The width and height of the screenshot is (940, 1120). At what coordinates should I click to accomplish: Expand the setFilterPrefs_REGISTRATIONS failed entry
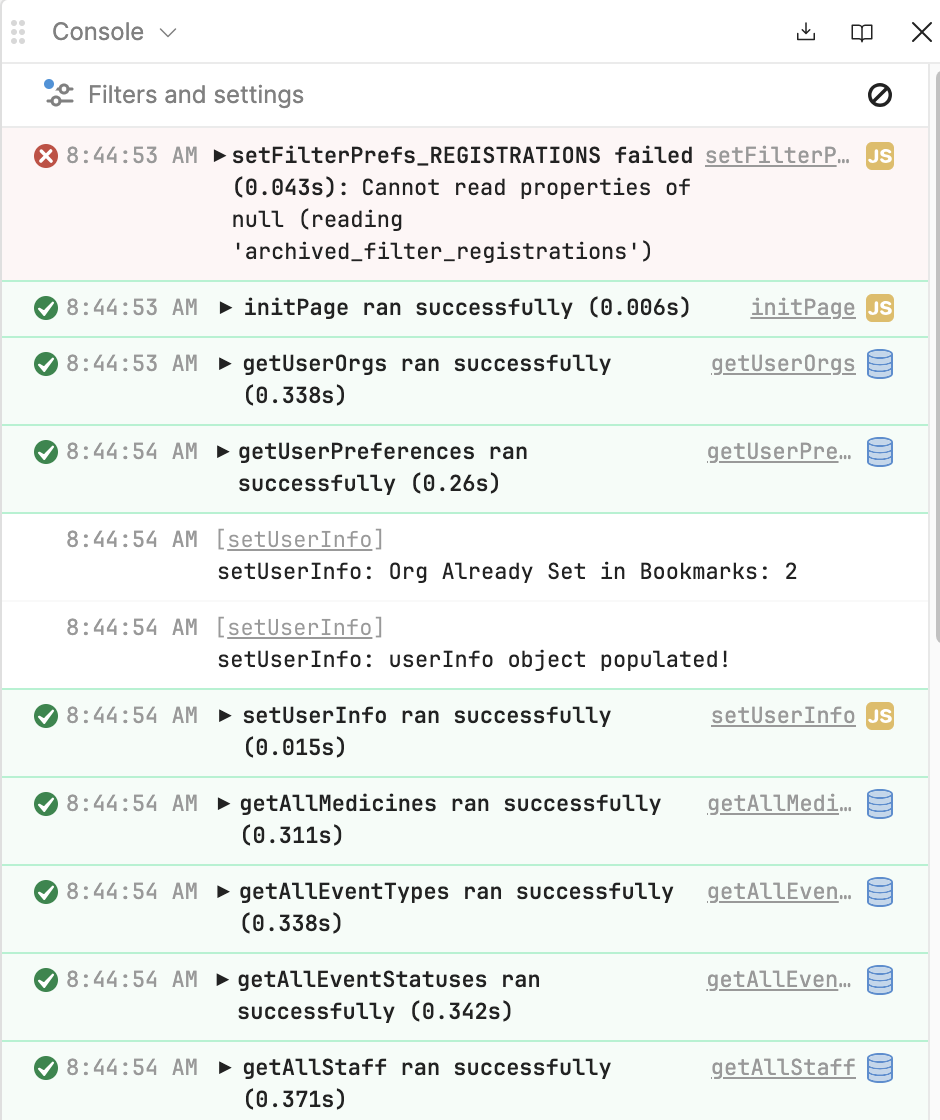tap(220, 156)
